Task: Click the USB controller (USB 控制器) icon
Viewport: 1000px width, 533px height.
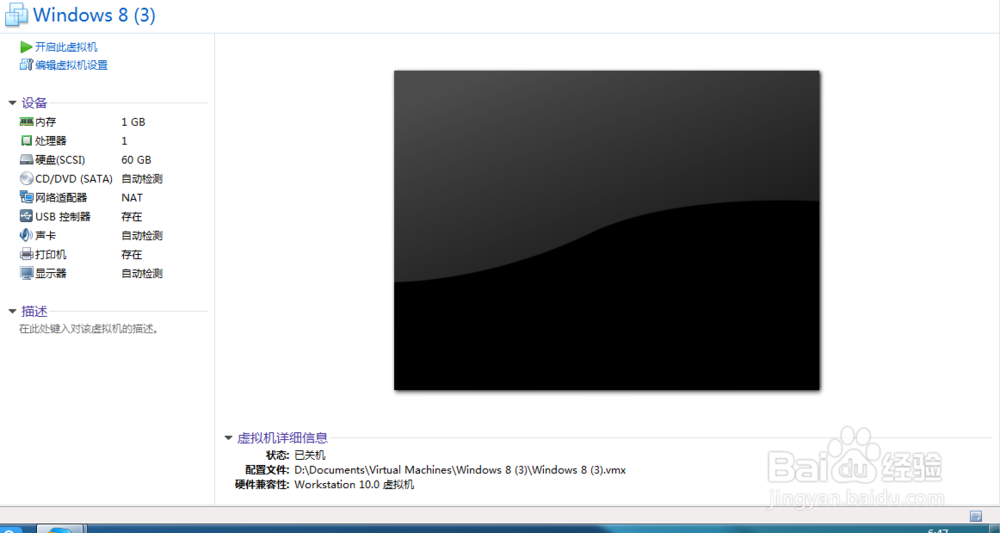Action: click(26, 216)
